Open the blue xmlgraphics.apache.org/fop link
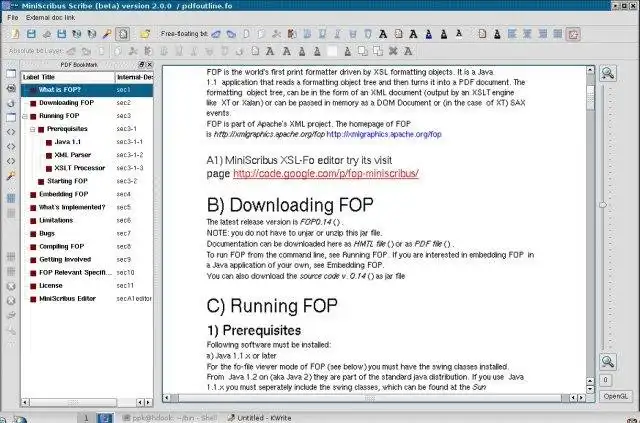The image size is (640, 423). coord(384,134)
